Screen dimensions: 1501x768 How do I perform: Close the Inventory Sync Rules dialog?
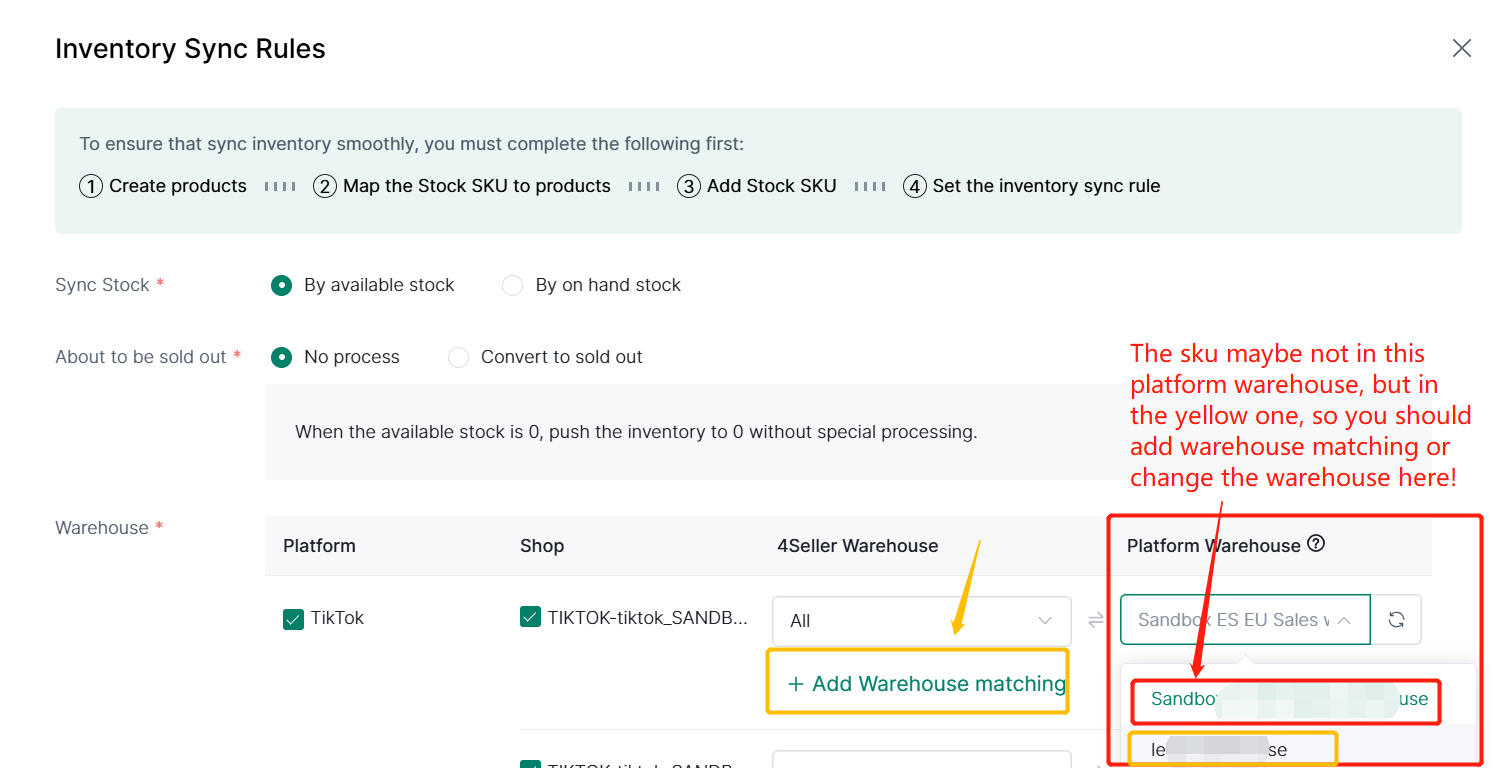[1461, 49]
